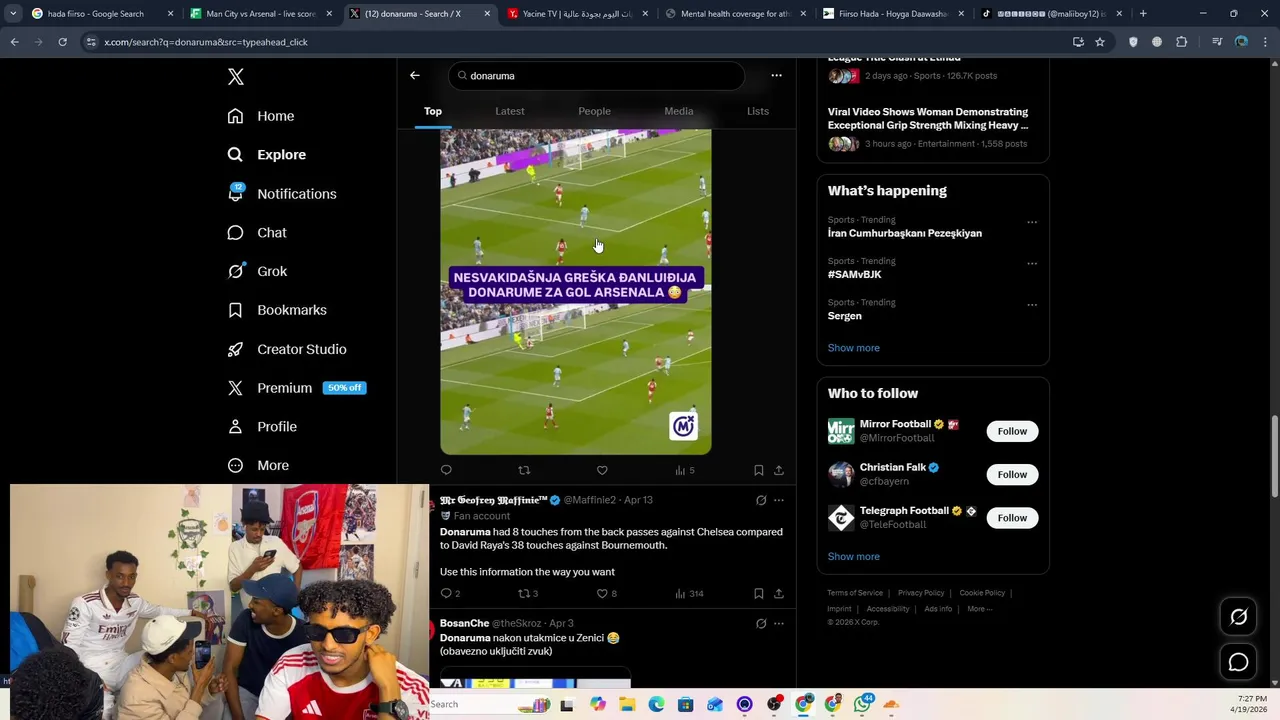Open Notifications page
Viewport: 1280px width, 720px height.
tap(282, 194)
